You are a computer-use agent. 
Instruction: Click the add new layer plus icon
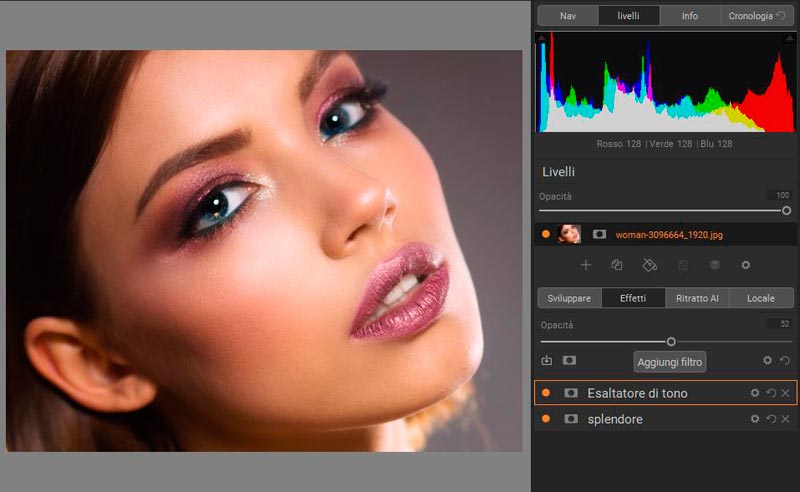click(586, 265)
